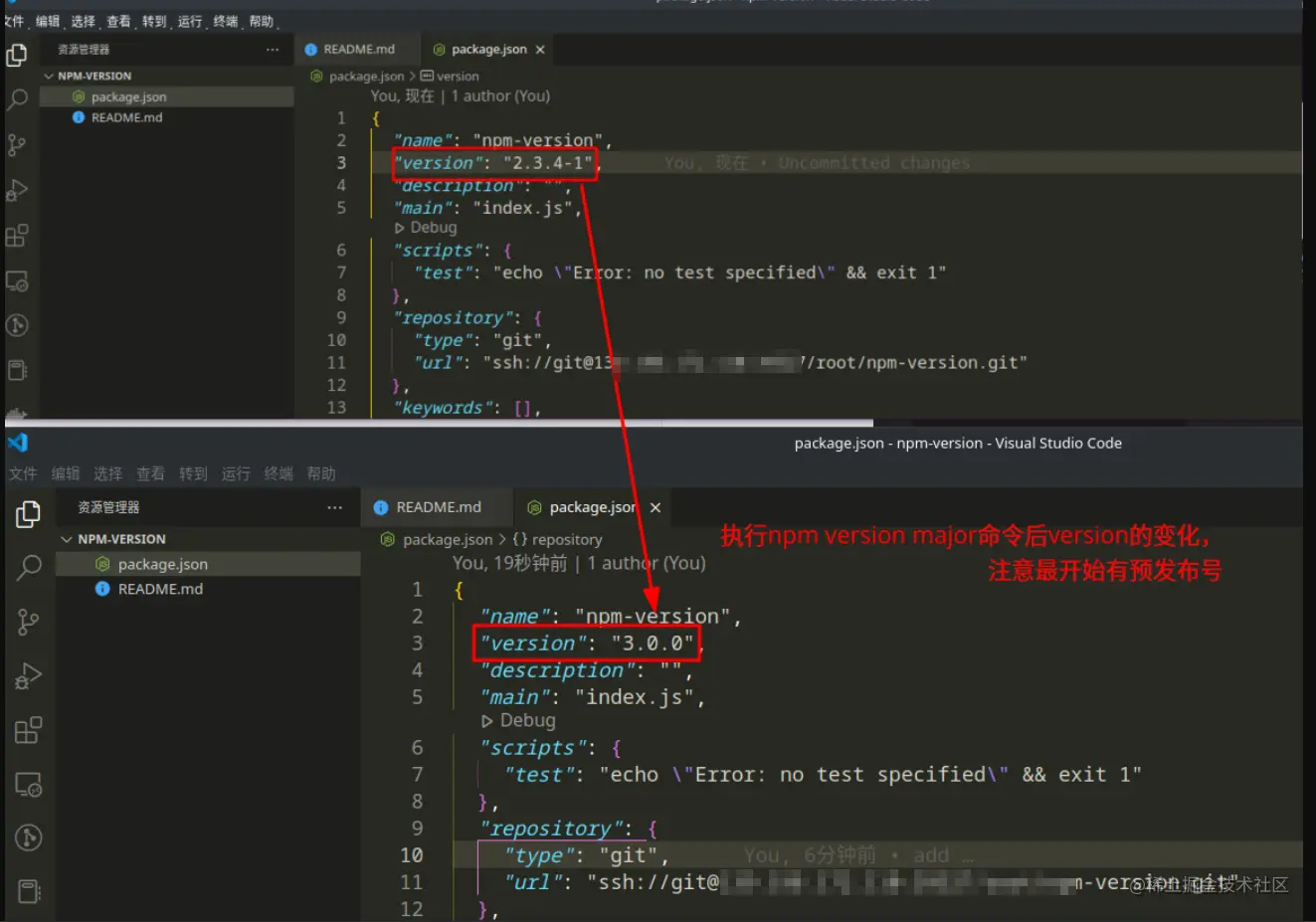1316x922 pixels.
Task: Click version value "2.3.4-1" in upper editor
Action: 548,163
